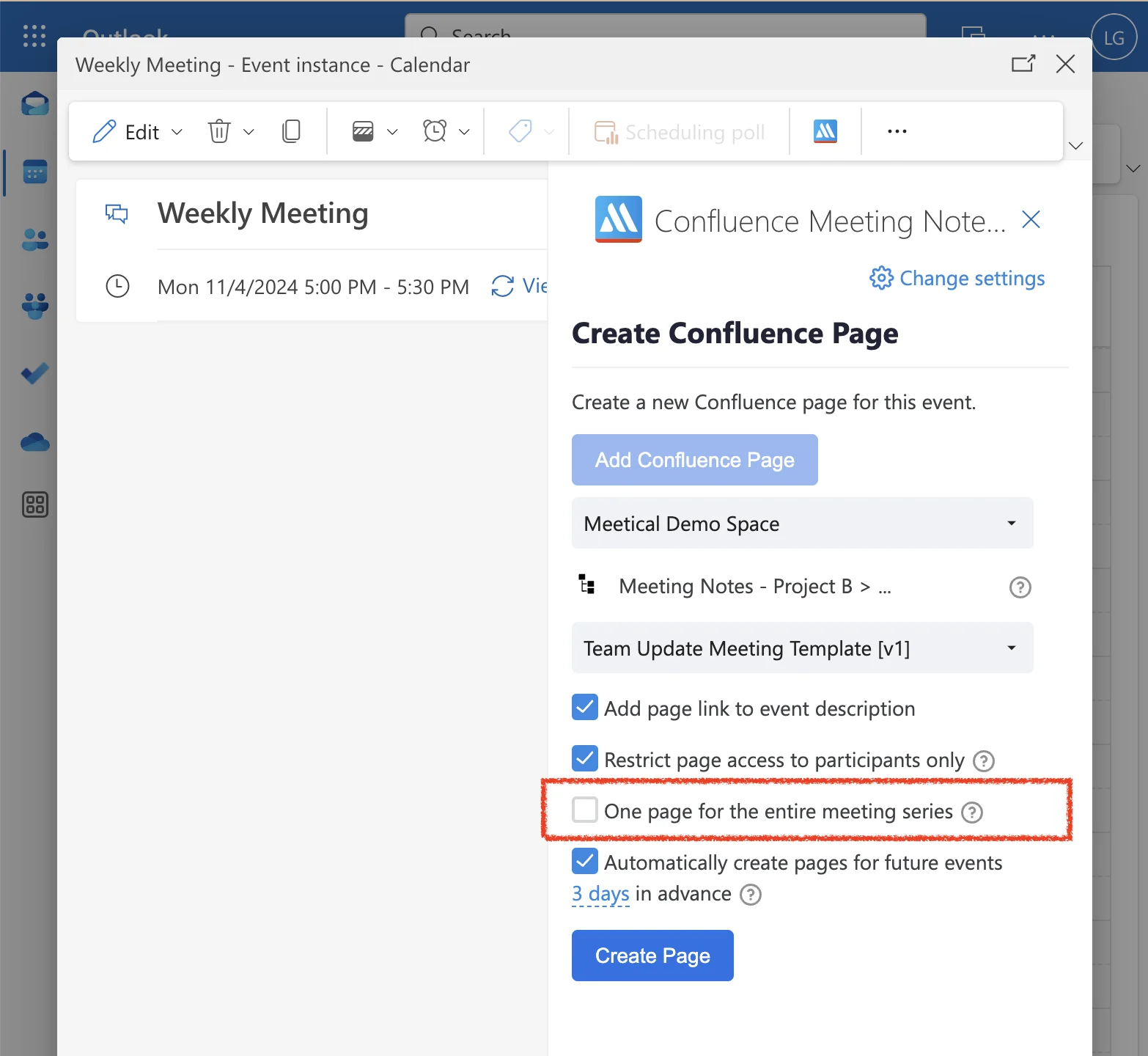This screenshot has width=1148, height=1056.
Task: Open help for Restrict page access
Action: [983, 761]
